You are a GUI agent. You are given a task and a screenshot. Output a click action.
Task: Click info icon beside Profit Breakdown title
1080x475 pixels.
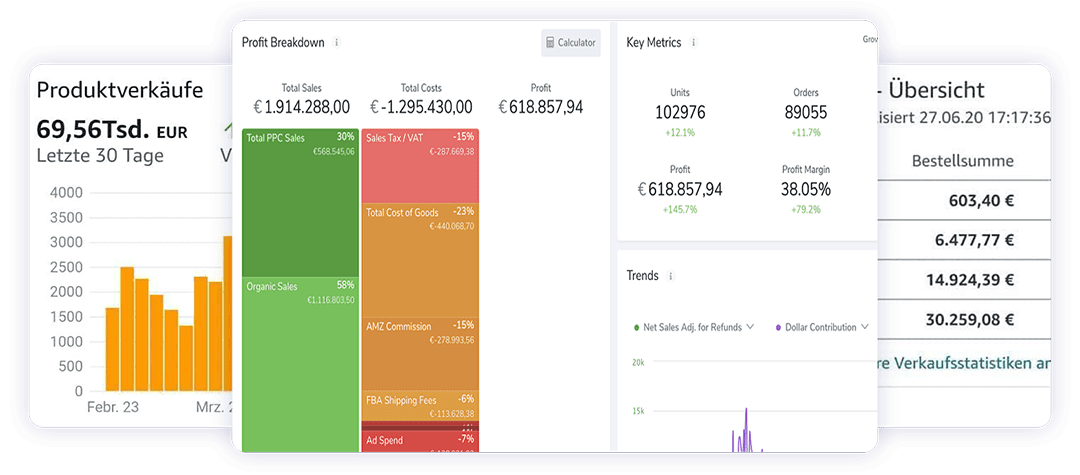[336, 43]
